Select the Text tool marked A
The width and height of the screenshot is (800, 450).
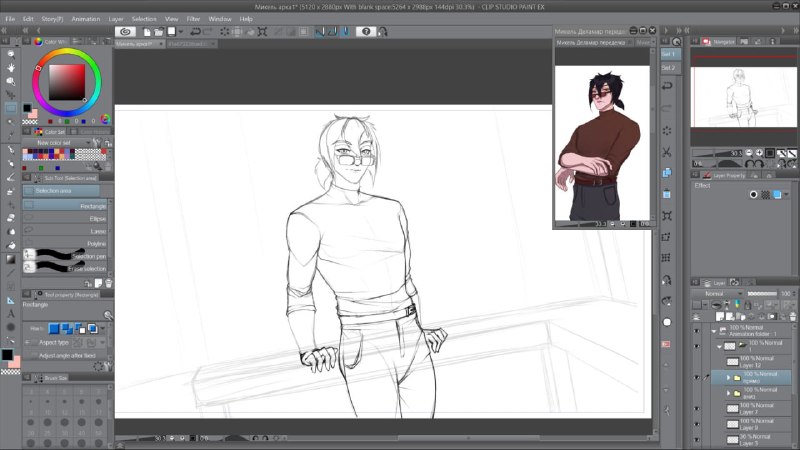point(11,313)
